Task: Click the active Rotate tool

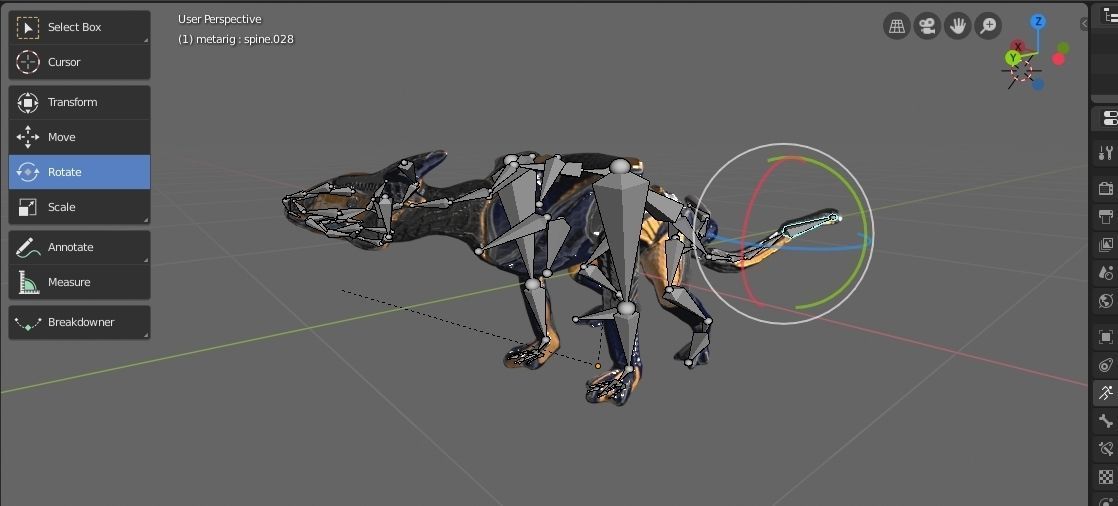Action: tap(79, 172)
